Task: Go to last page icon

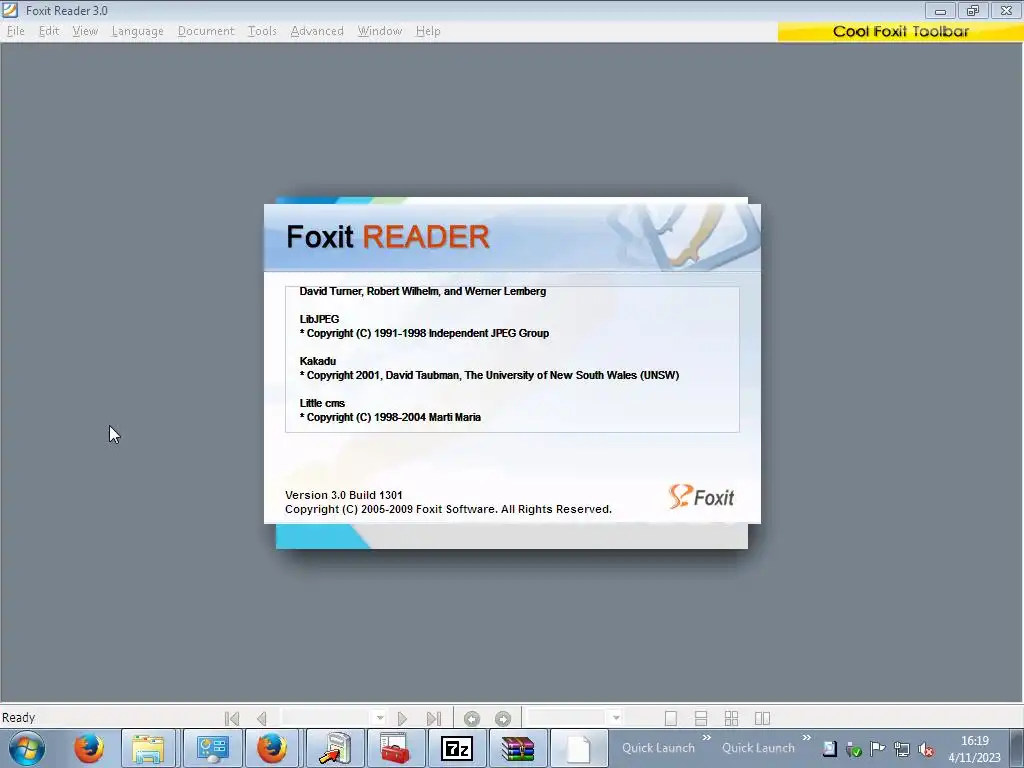Action: [x=434, y=718]
